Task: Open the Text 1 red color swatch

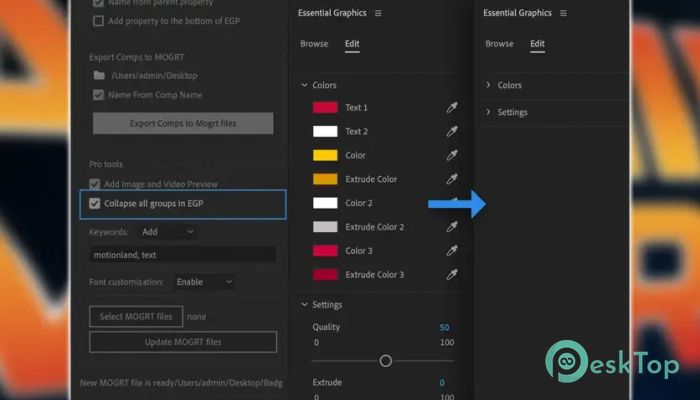Action: click(325, 108)
